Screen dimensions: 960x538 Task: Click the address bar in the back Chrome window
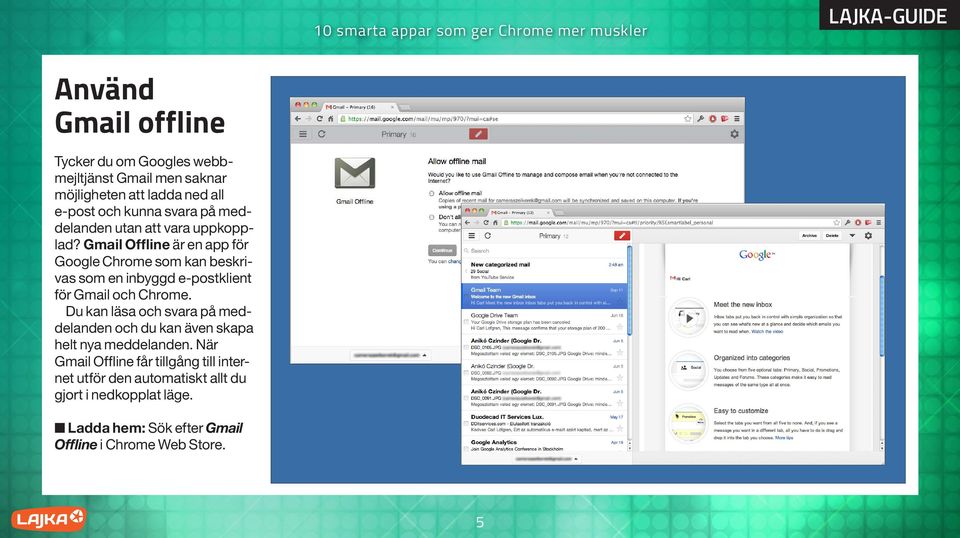[x=516, y=119]
